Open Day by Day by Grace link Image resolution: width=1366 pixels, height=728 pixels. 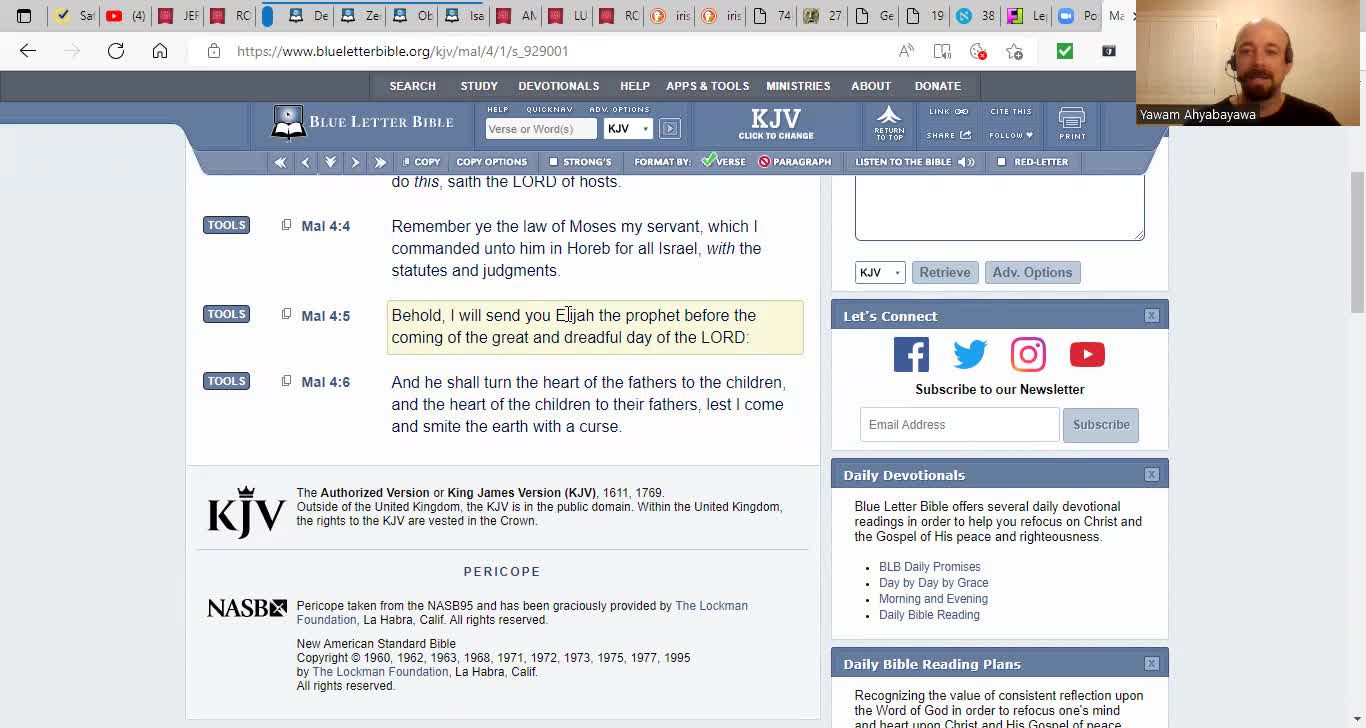[x=934, y=583]
